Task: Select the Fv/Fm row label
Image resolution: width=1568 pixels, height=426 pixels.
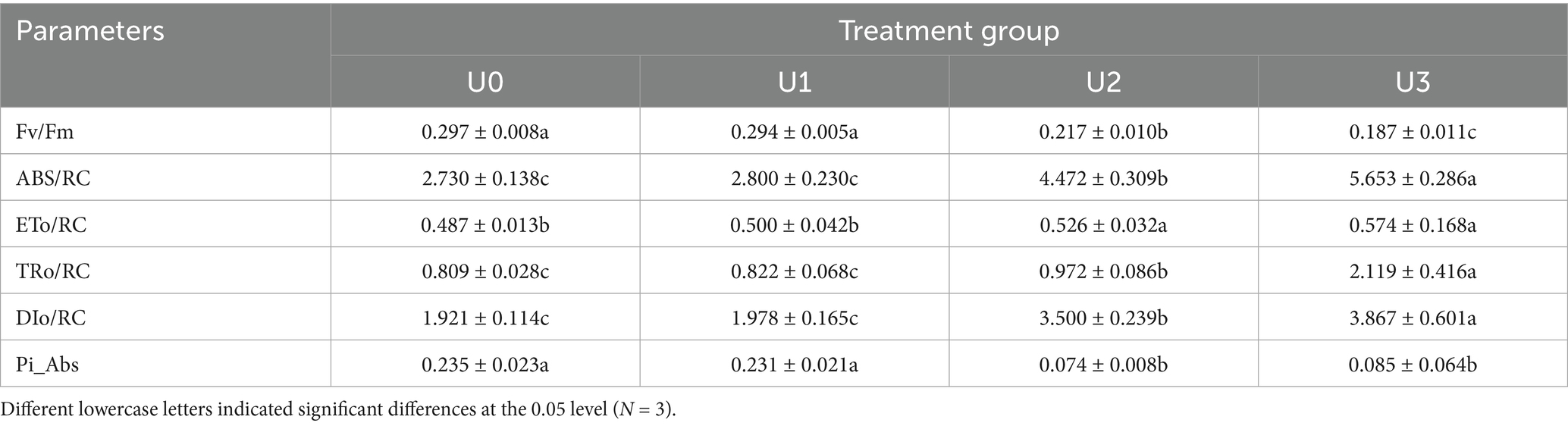Action: click(x=45, y=132)
